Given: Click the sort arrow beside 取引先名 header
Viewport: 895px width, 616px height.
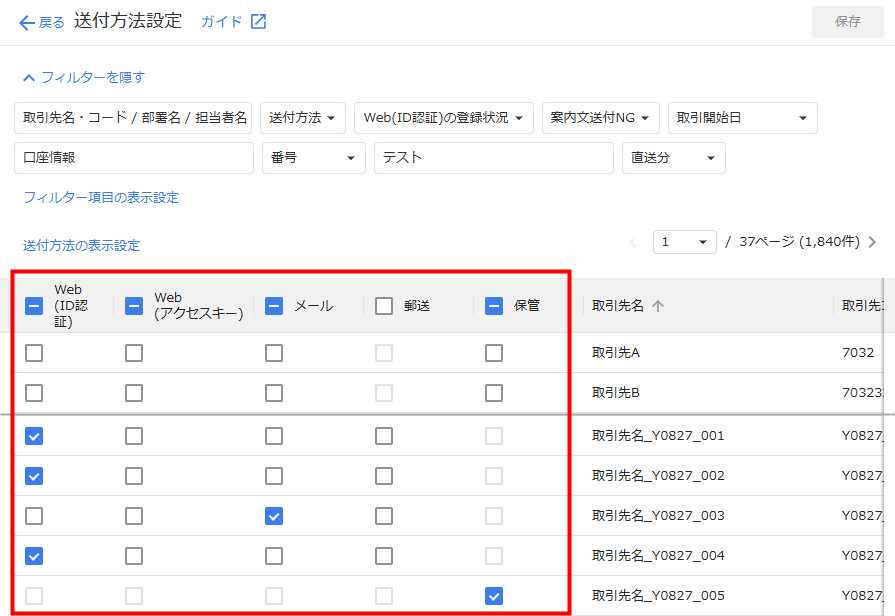Looking at the screenshot, I should 657,306.
